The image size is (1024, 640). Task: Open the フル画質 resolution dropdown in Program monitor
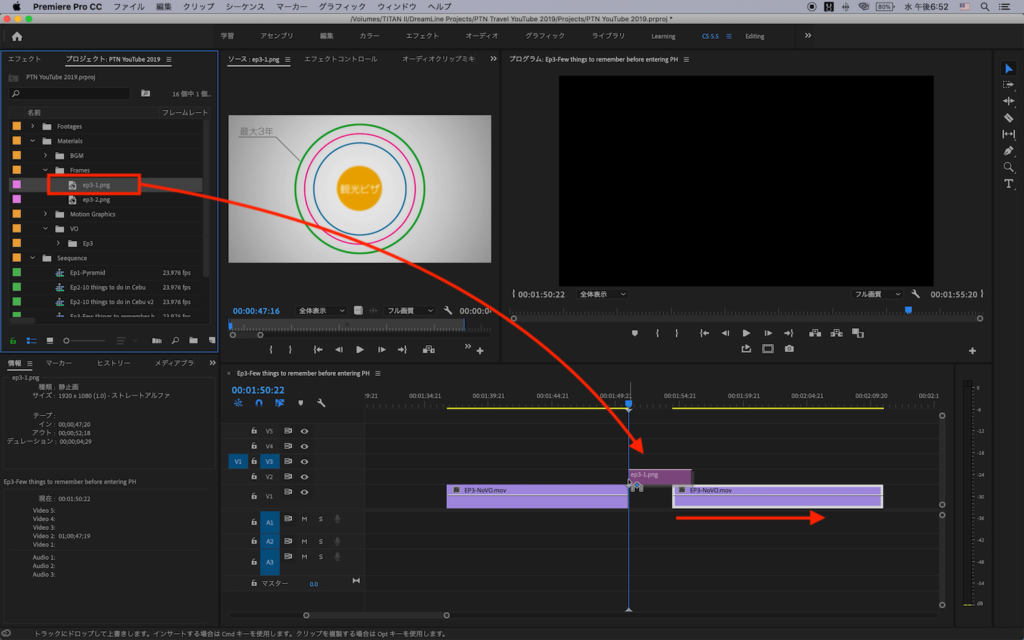tap(878, 294)
